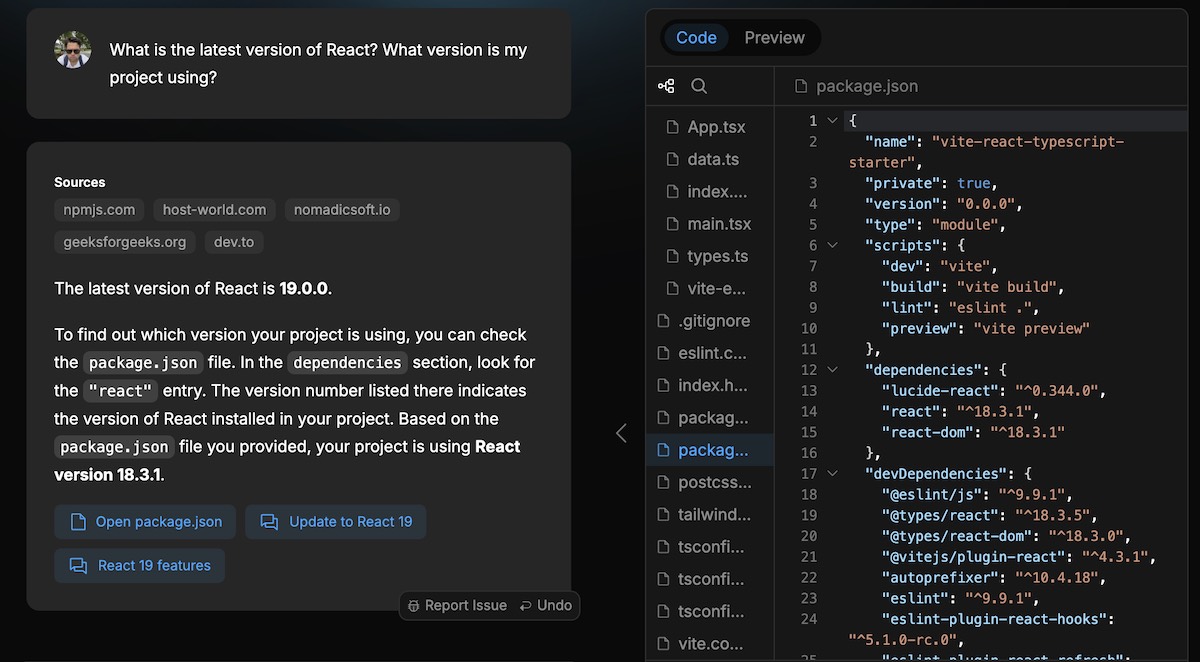
Task: Click the file icon beside postcss file
Action: (x=662, y=482)
